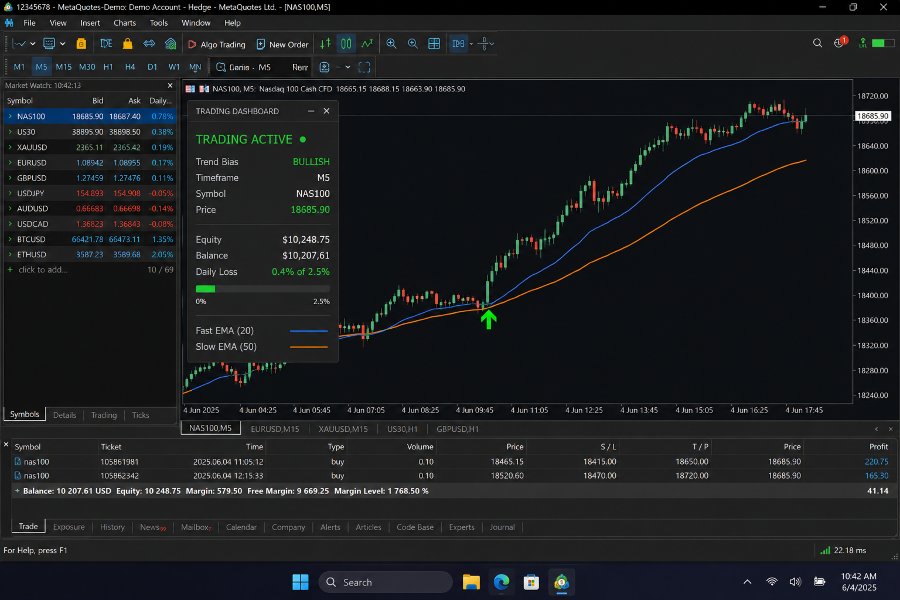
Task: Tile windows with grid icon
Action: pyautogui.click(x=435, y=44)
